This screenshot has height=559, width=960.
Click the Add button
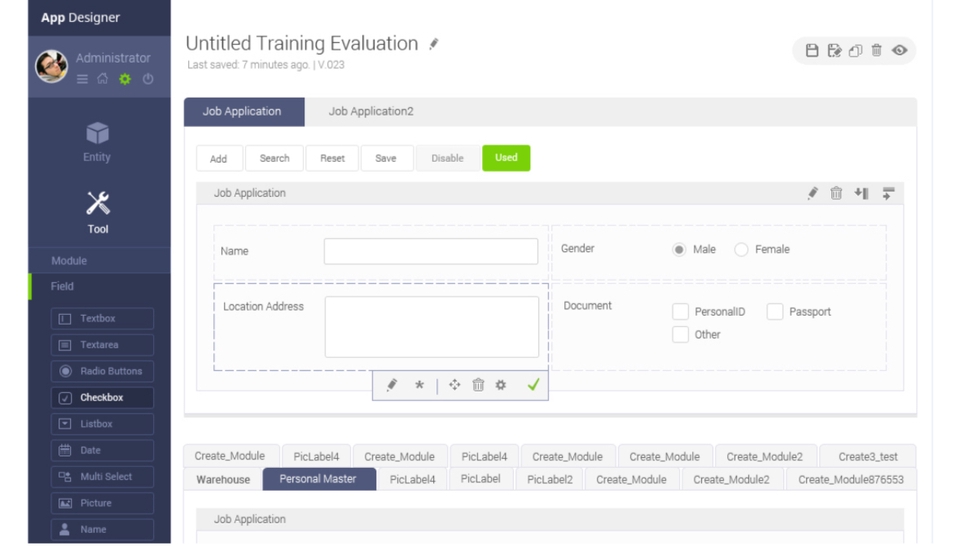click(219, 159)
